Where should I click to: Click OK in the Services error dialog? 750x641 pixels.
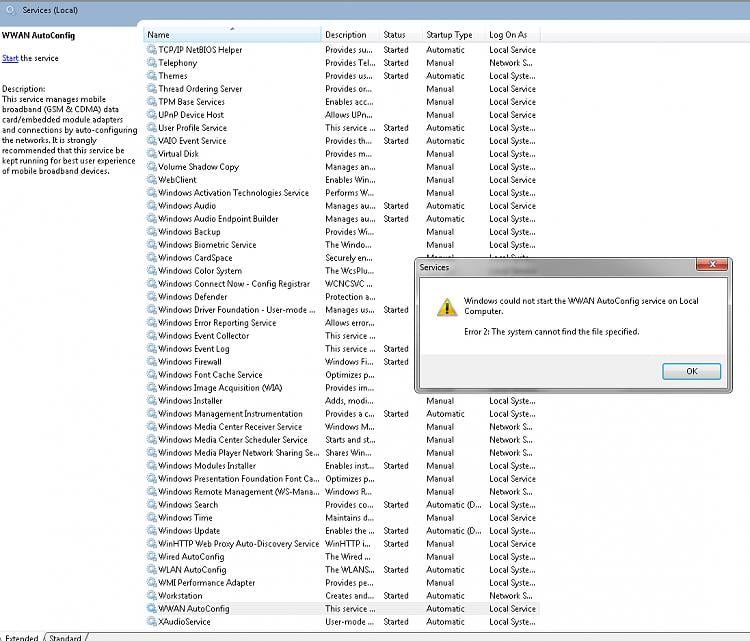point(691,371)
